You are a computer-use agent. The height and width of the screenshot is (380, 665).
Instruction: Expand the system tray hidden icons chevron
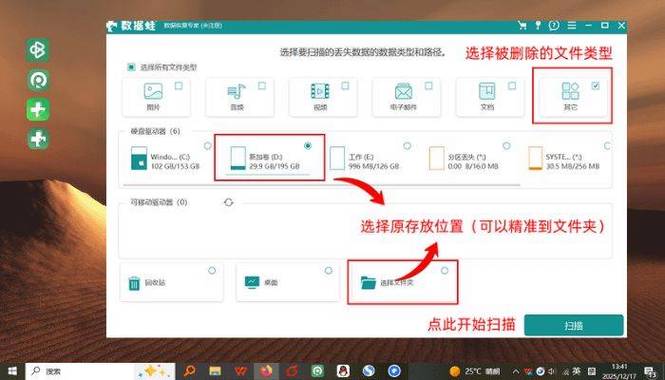pyautogui.click(x=516, y=372)
